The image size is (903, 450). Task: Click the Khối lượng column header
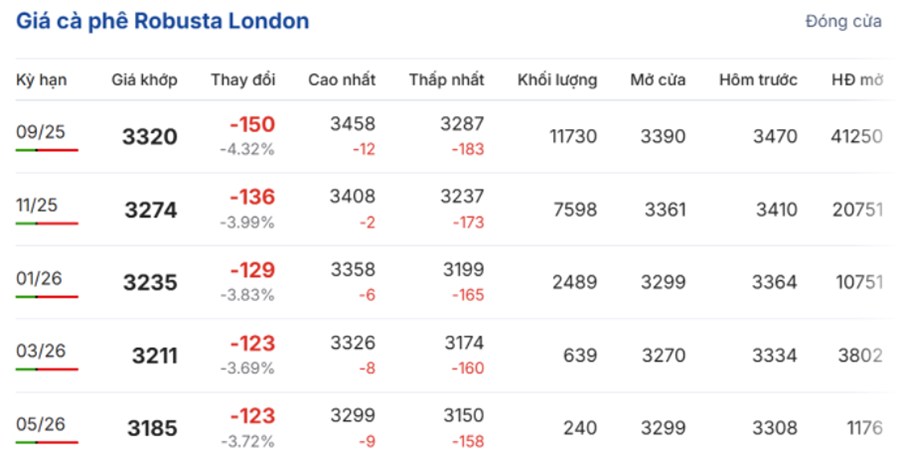point(557,80)
